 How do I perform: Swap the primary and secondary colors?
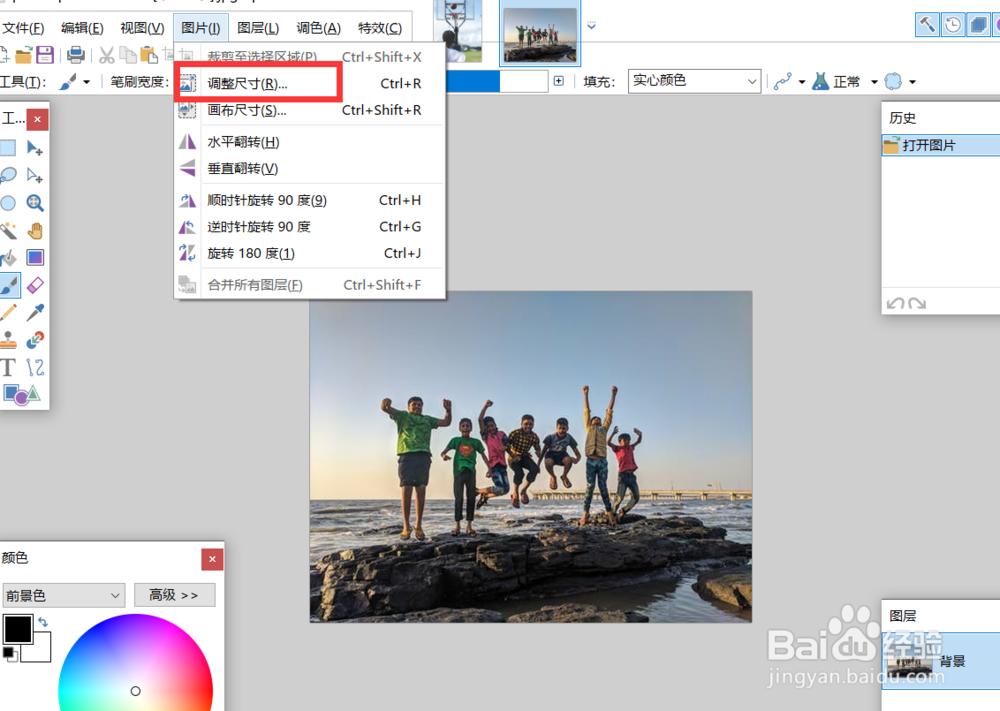pyautogui.click(x=43, y=621)
